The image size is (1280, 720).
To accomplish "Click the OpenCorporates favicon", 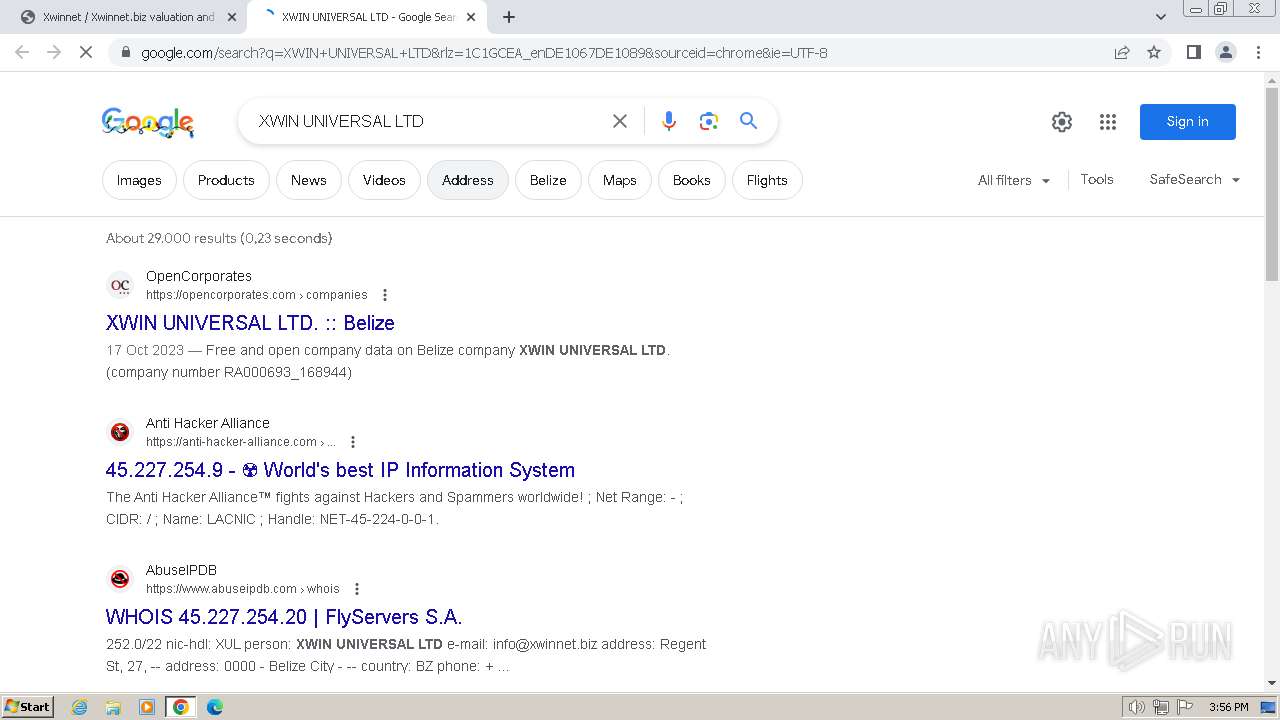I will 120,285.
